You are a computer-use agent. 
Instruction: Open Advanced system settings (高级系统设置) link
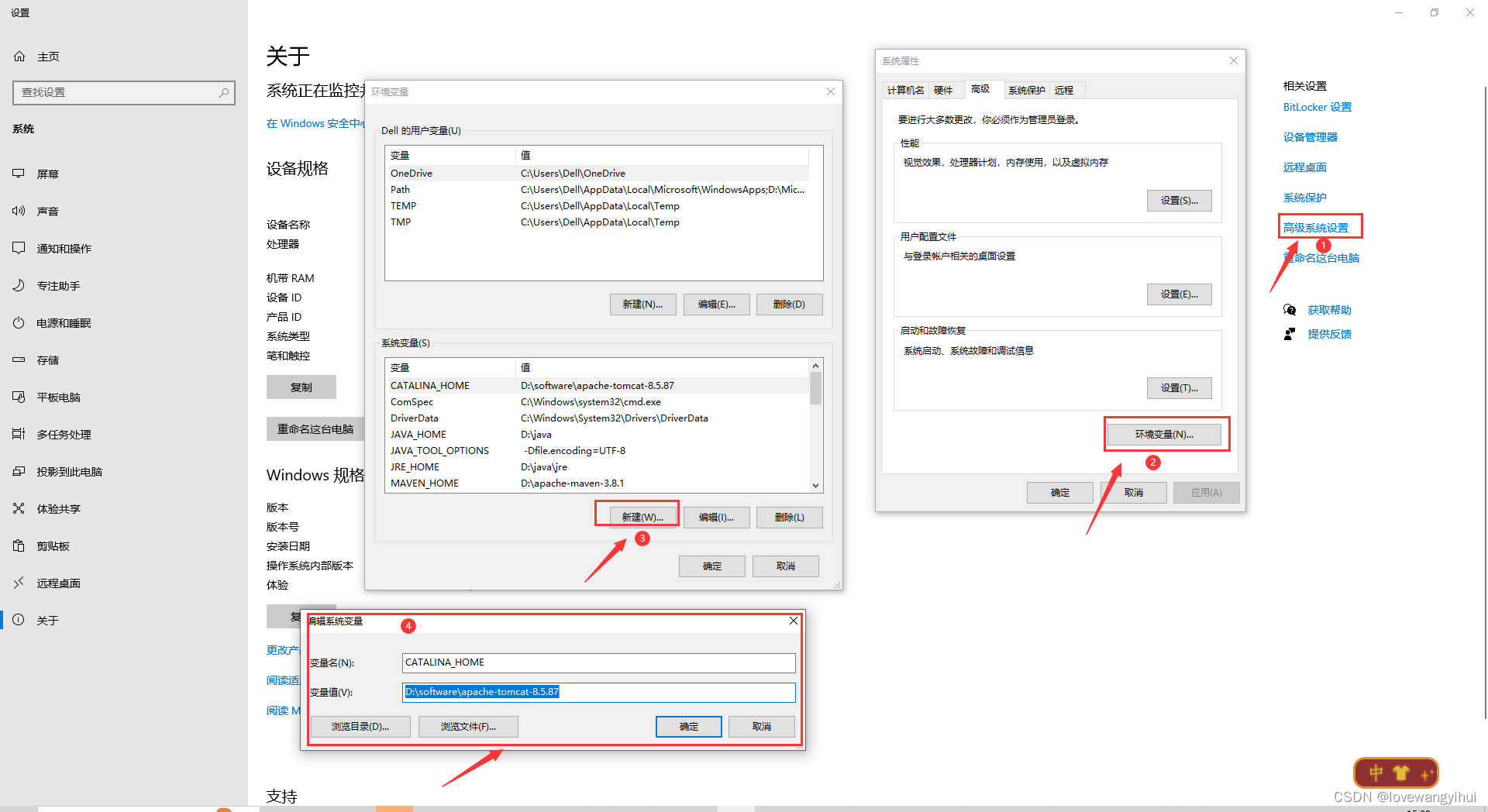[1315, 227]
